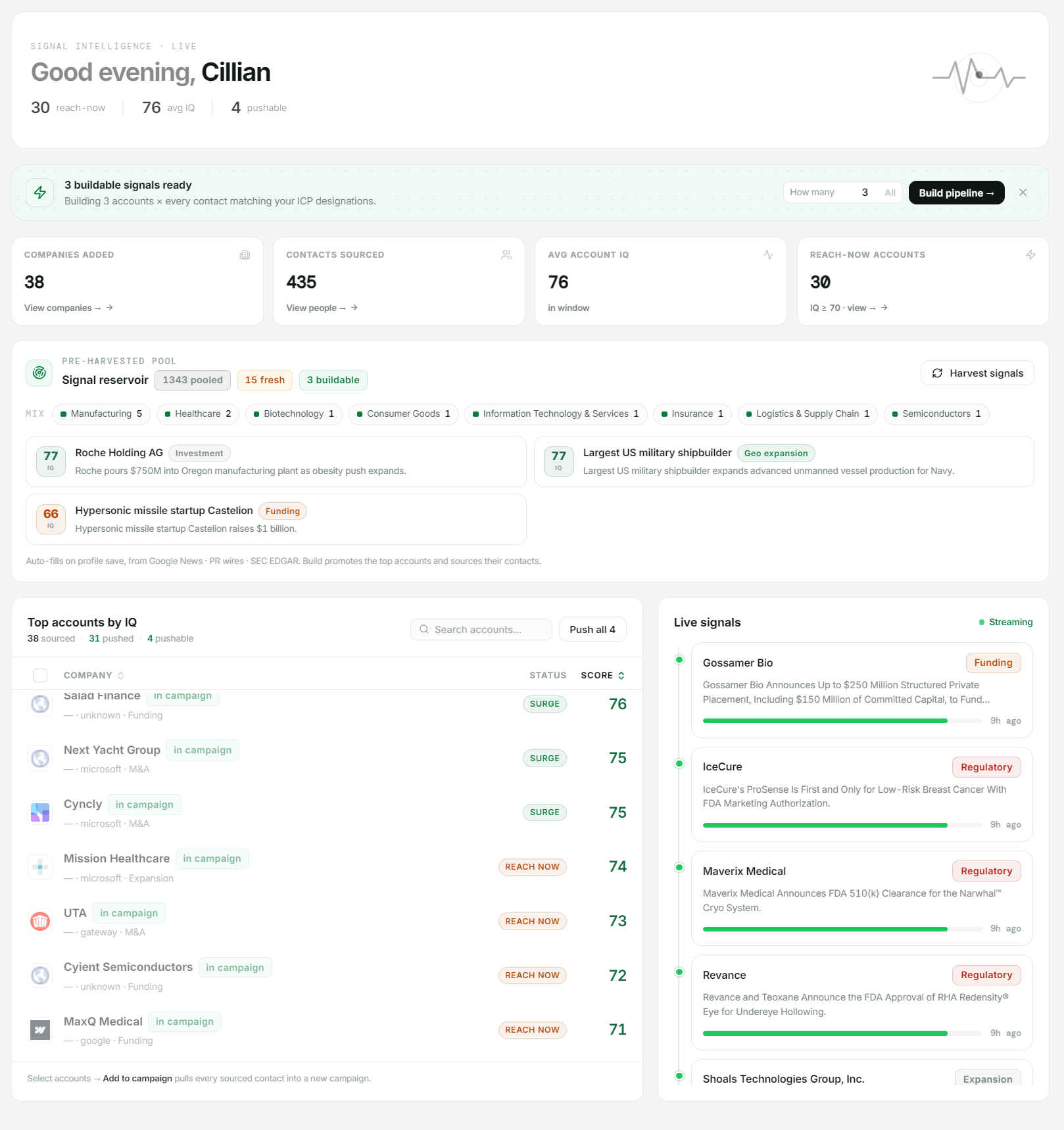Click the Push all 4 button
Viewport: 1064px width, 1130px height.
pos(592,630)
